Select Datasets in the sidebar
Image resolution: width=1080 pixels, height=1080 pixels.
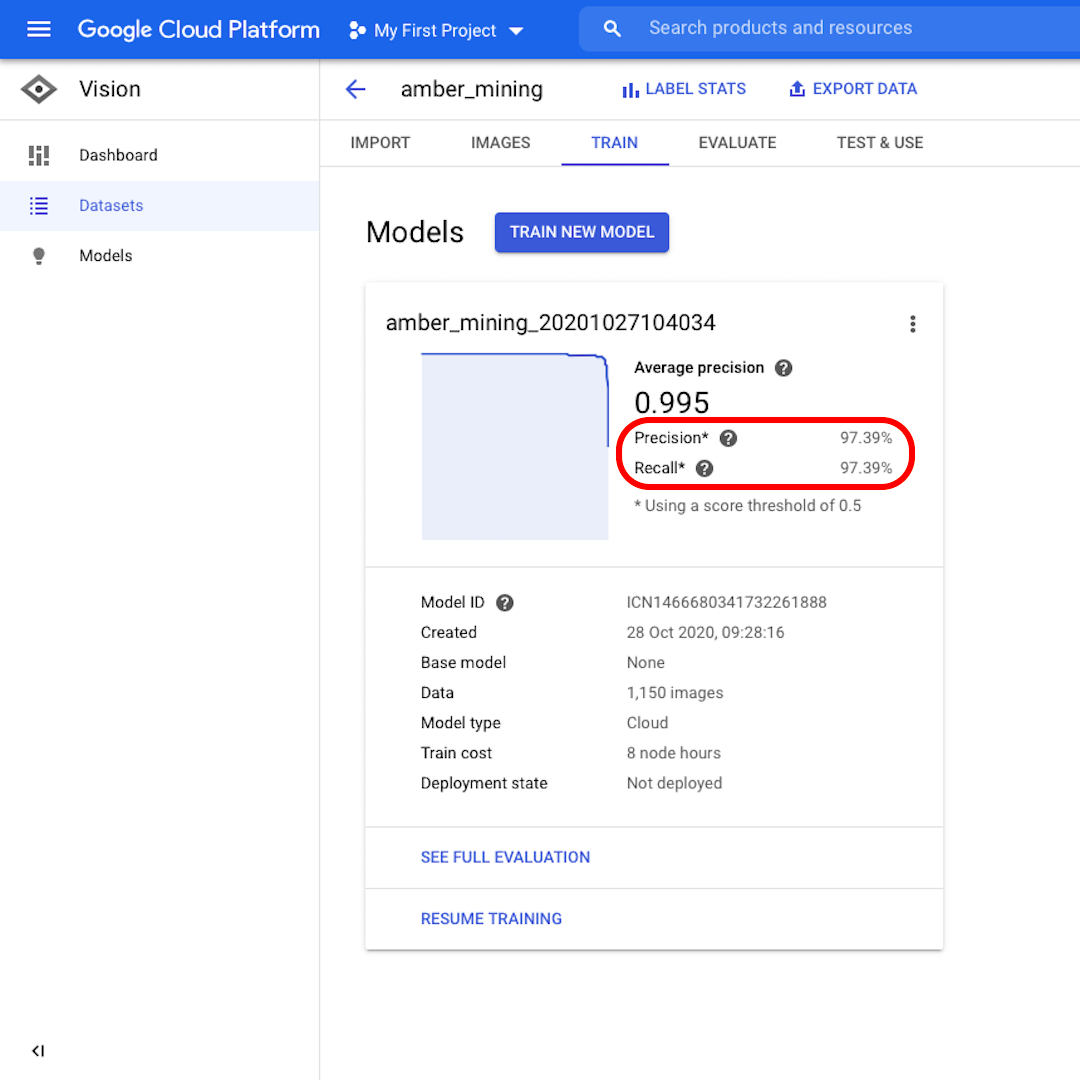(159, 205)
